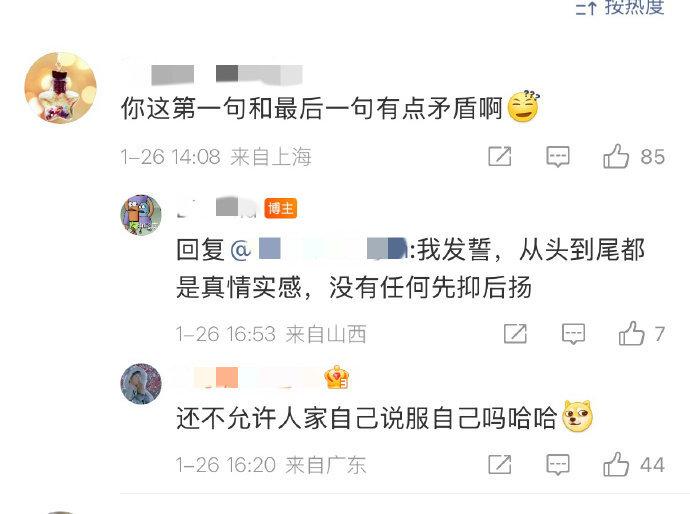Open the star-bottle avatar profile
This screenshot has width=690, height=514.
[x=60, y=88]
